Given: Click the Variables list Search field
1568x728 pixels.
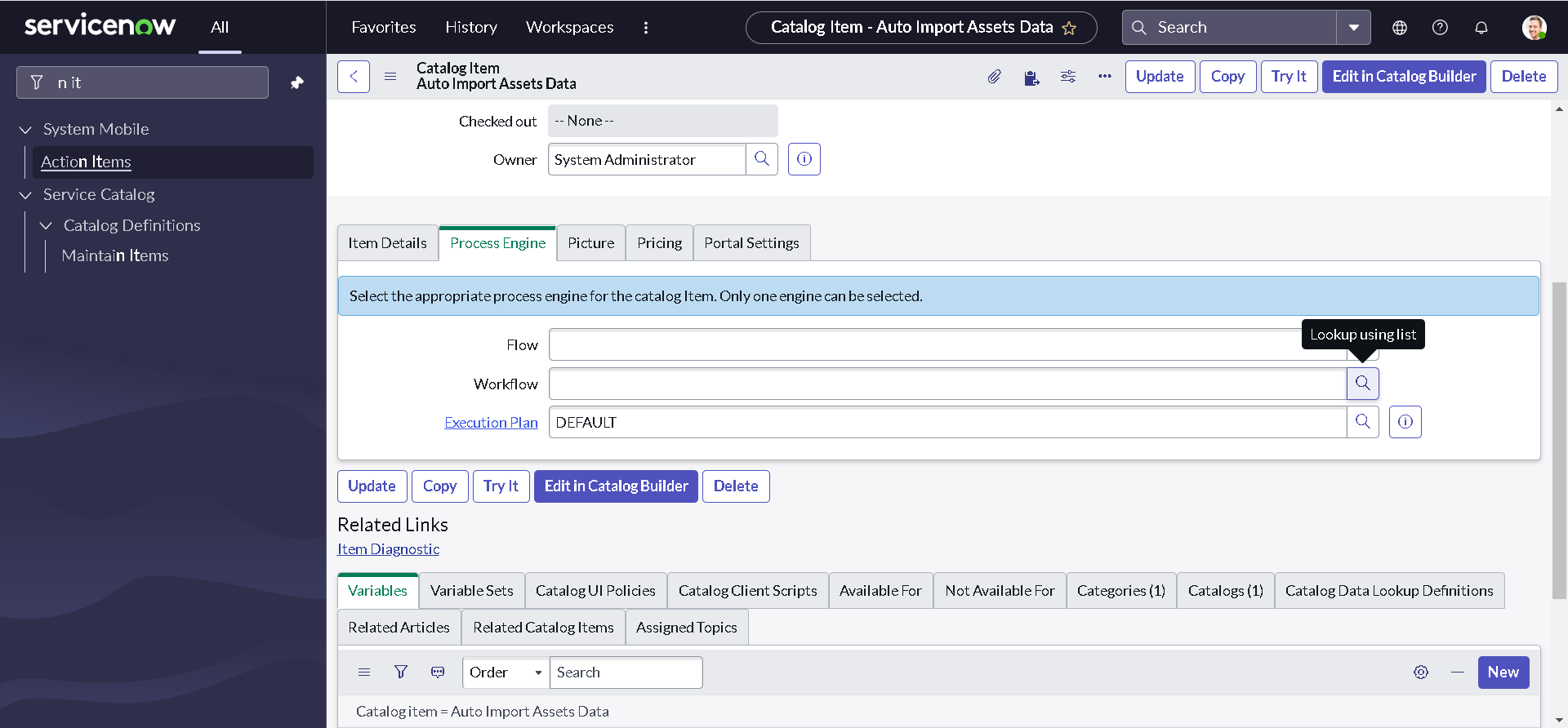Looking at the screenshot, I should click(x=626, y=673).
